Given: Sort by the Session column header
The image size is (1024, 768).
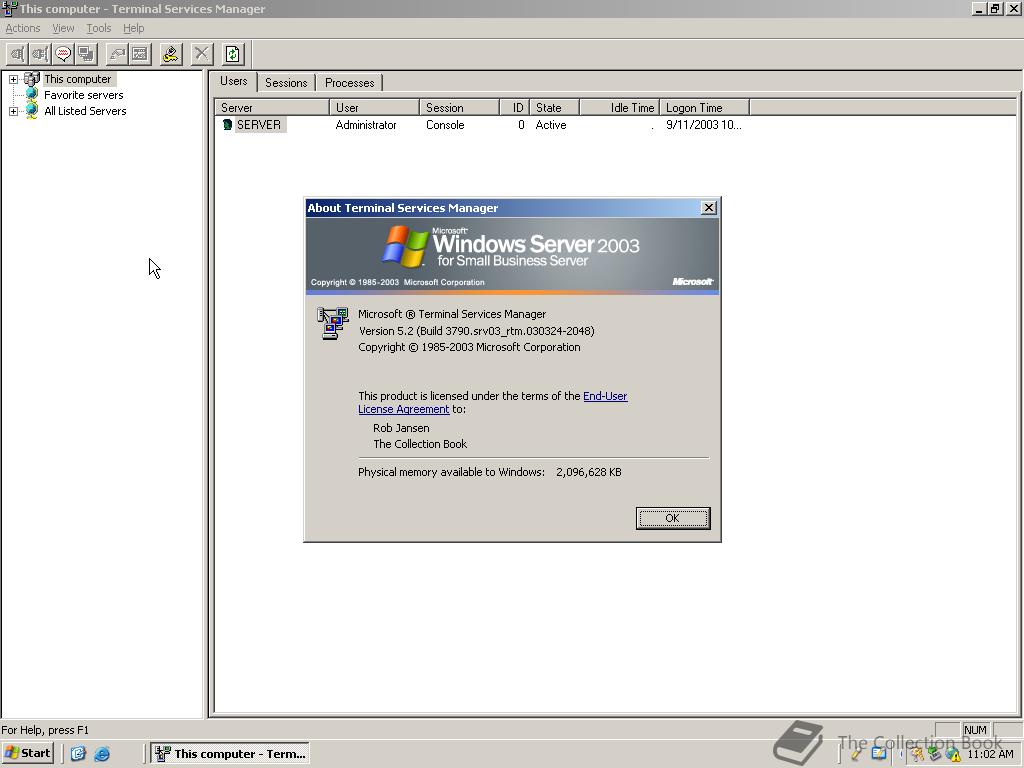Looking at the screenshot, I should click(x=460, y=108).
